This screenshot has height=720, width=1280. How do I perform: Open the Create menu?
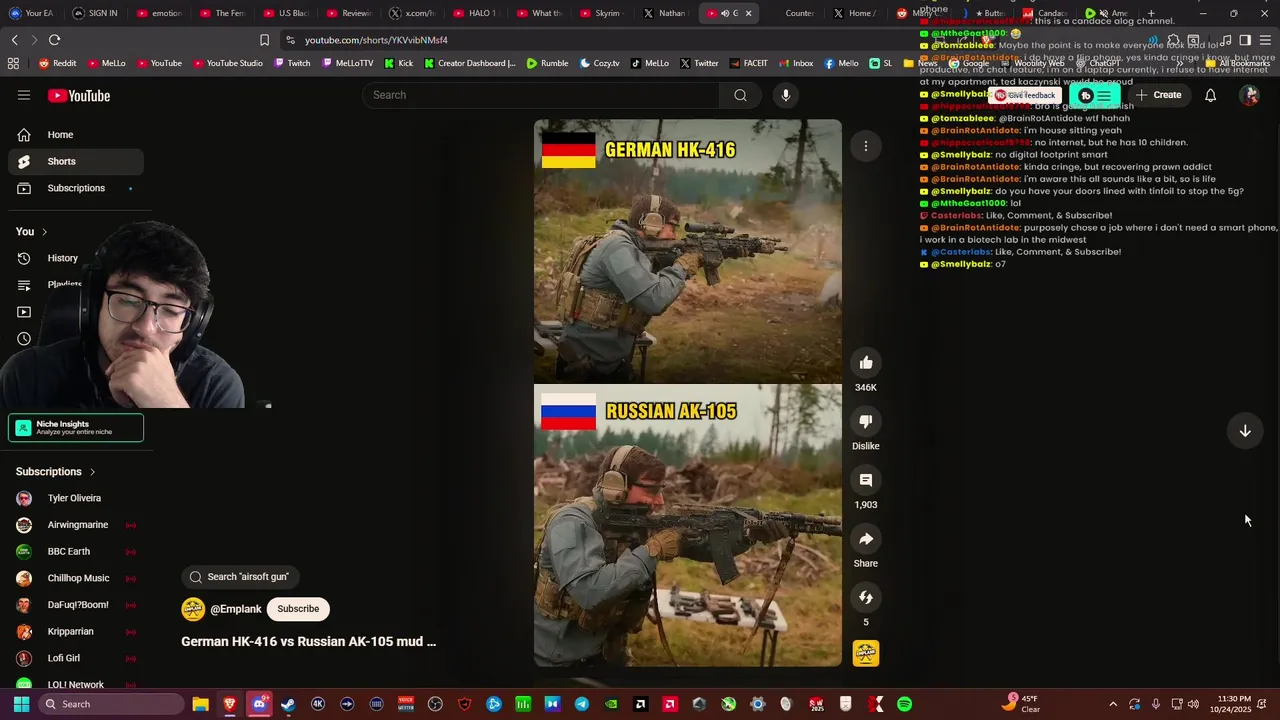1158,95
